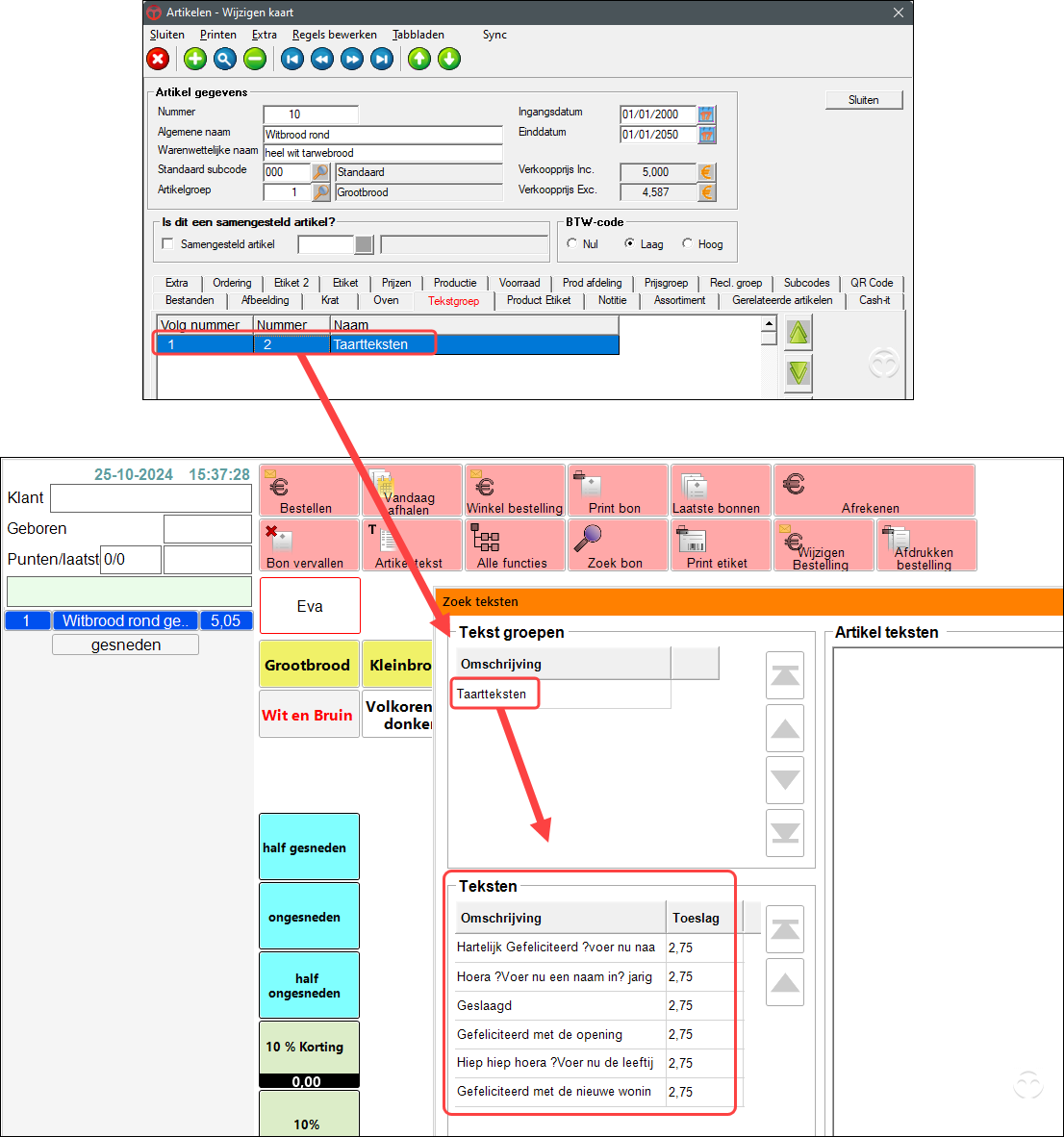Viewport: 1064px width, 1137px height.
Task: Open calendar picker for Ingangsdatum
Action: click(x=706, y=114)
